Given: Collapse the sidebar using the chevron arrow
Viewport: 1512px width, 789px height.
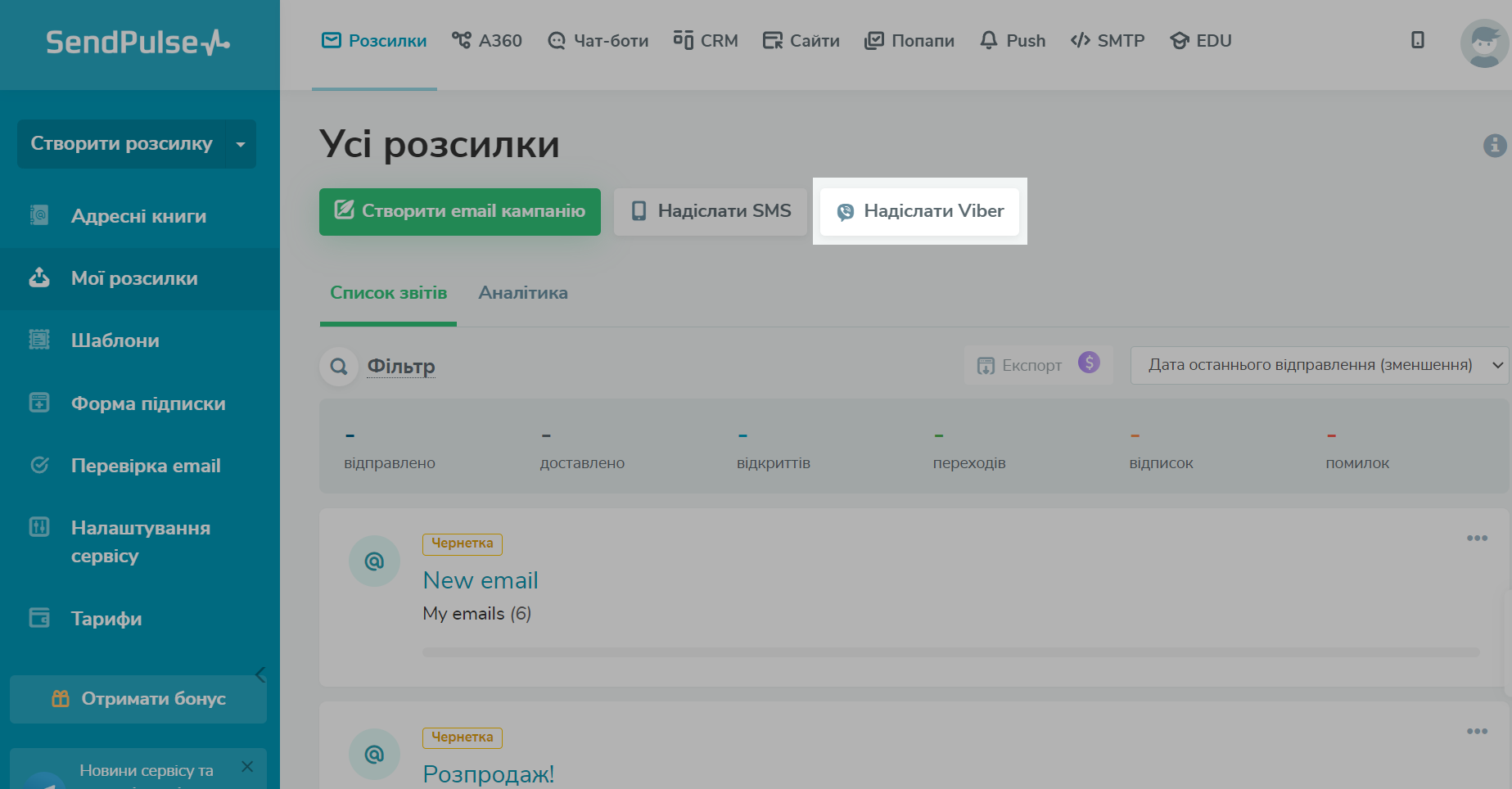Looking at the screenshot, I should coord(260,674).
